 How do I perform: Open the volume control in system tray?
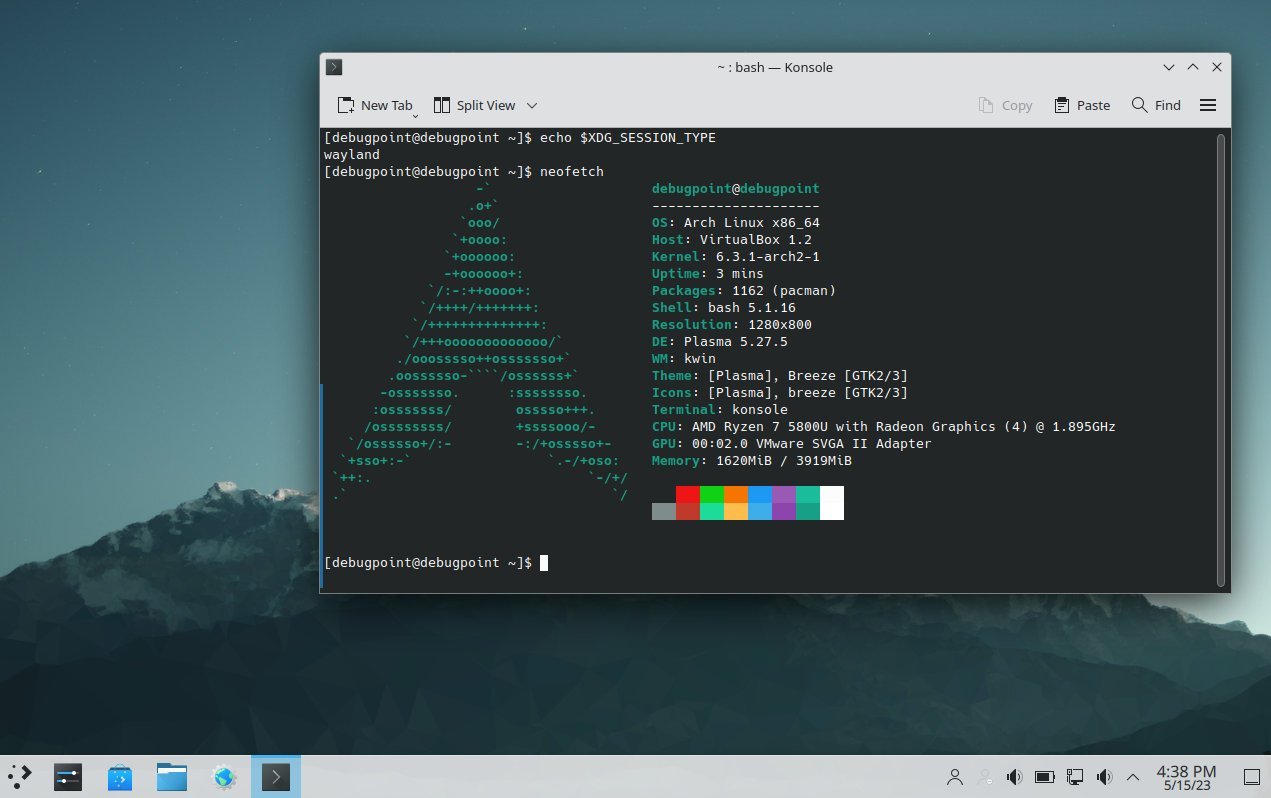point(1014,776)
